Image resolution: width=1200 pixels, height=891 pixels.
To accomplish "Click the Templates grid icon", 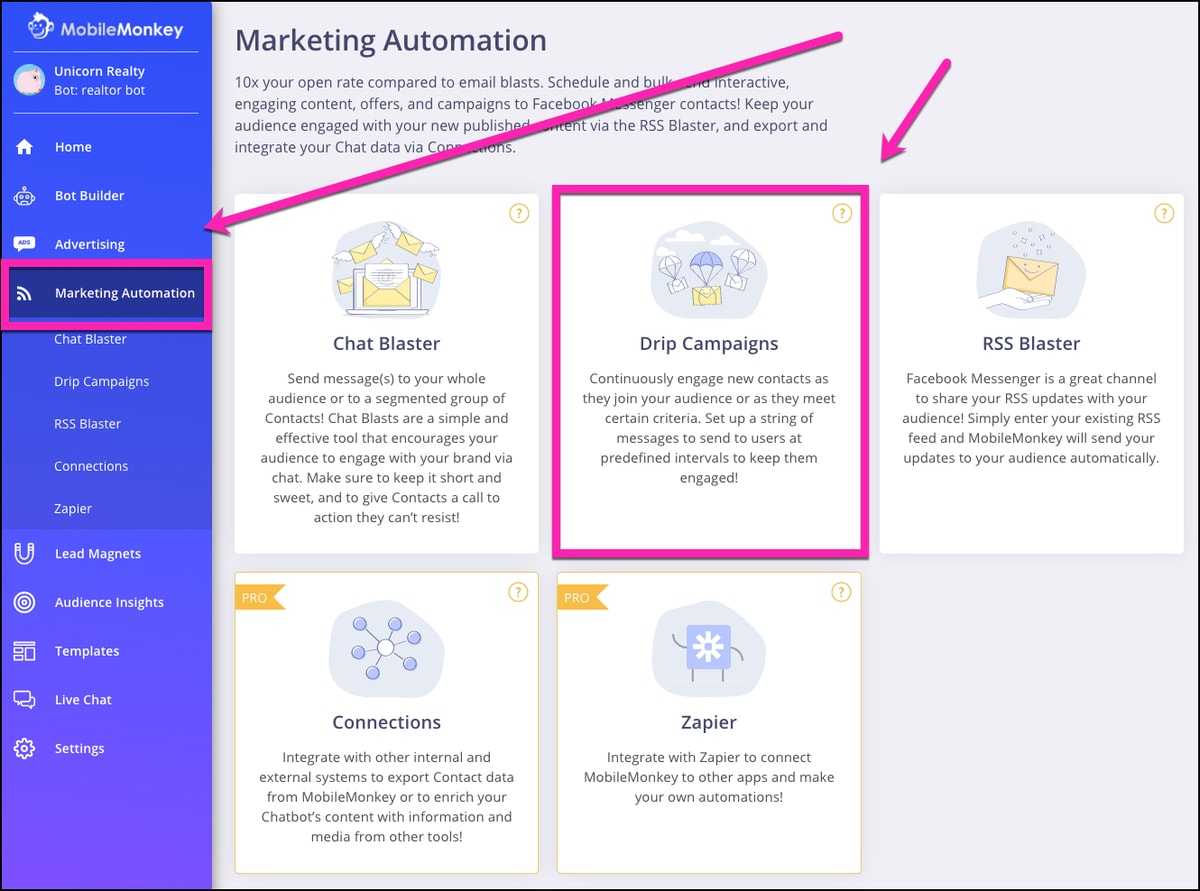I will click(25, 651).
